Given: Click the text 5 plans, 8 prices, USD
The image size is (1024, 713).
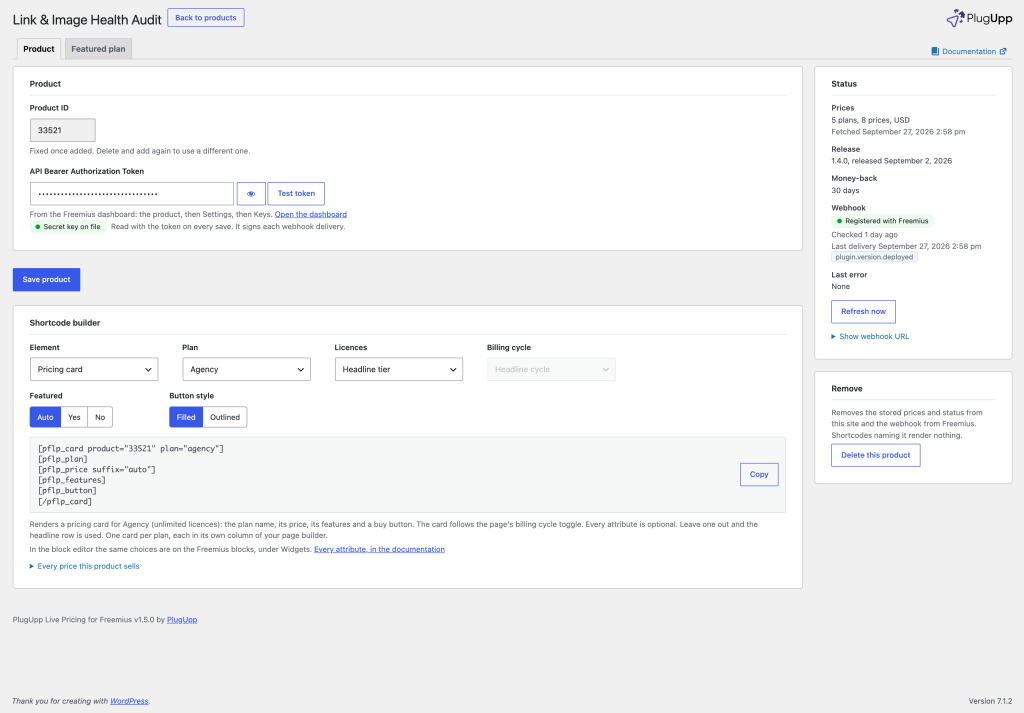Looking at the screenshot, I should 871,120.
